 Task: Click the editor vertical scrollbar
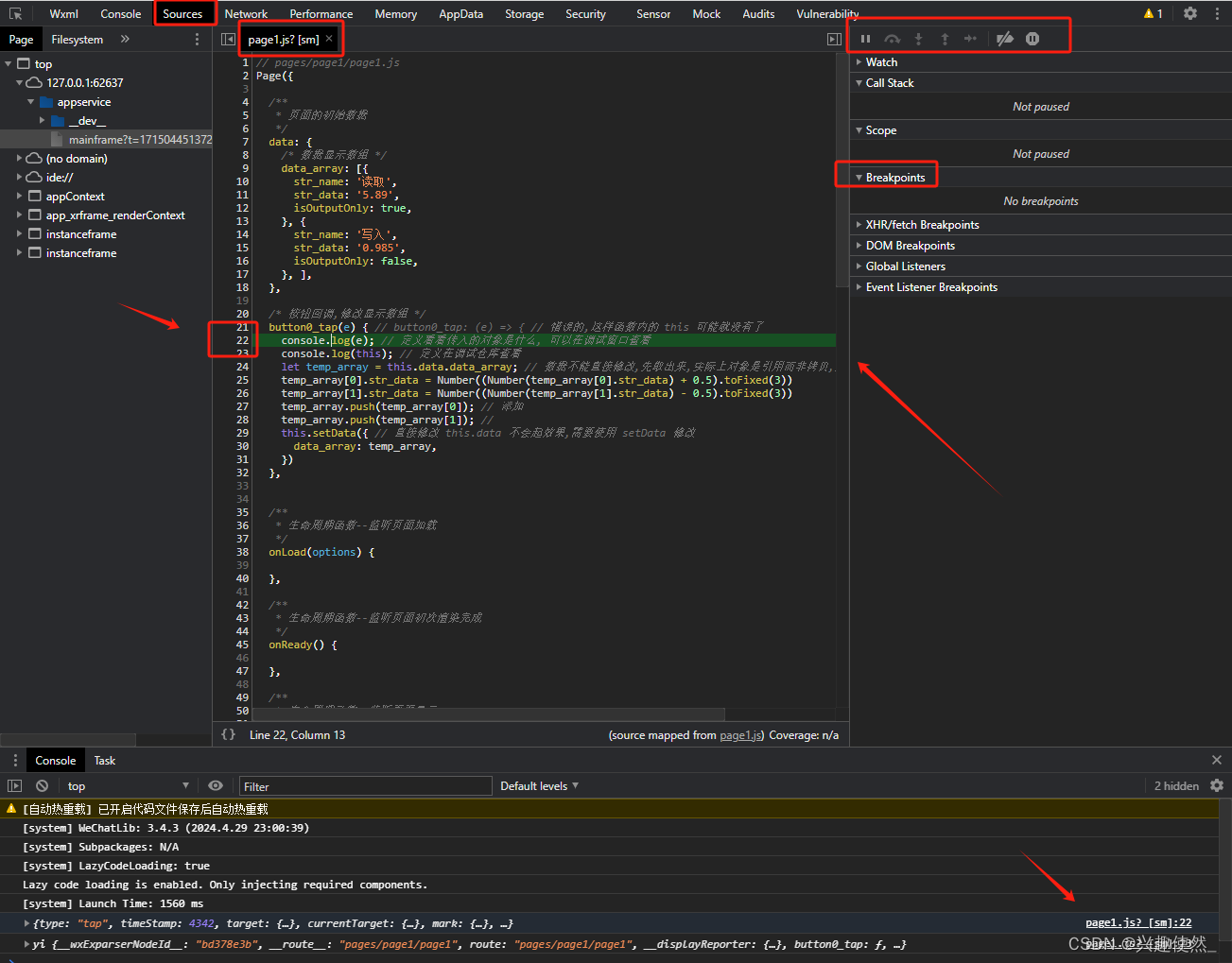(842, 170)
